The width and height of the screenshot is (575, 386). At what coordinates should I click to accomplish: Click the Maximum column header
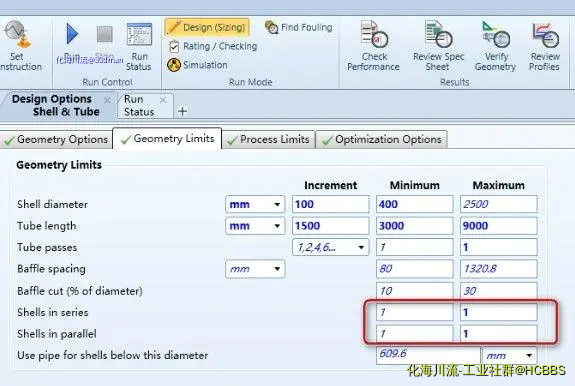coord(498,185)
